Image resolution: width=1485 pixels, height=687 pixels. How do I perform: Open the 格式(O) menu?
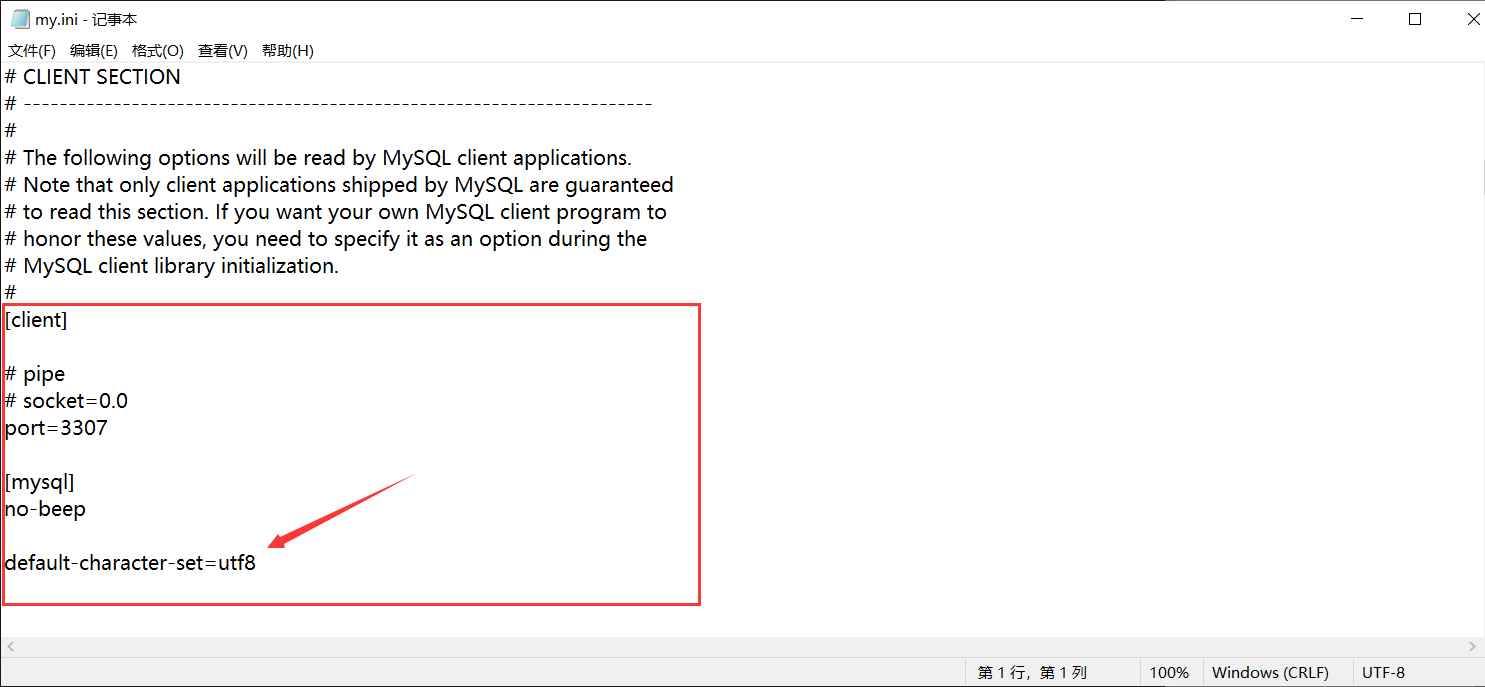tap(158, 51)
